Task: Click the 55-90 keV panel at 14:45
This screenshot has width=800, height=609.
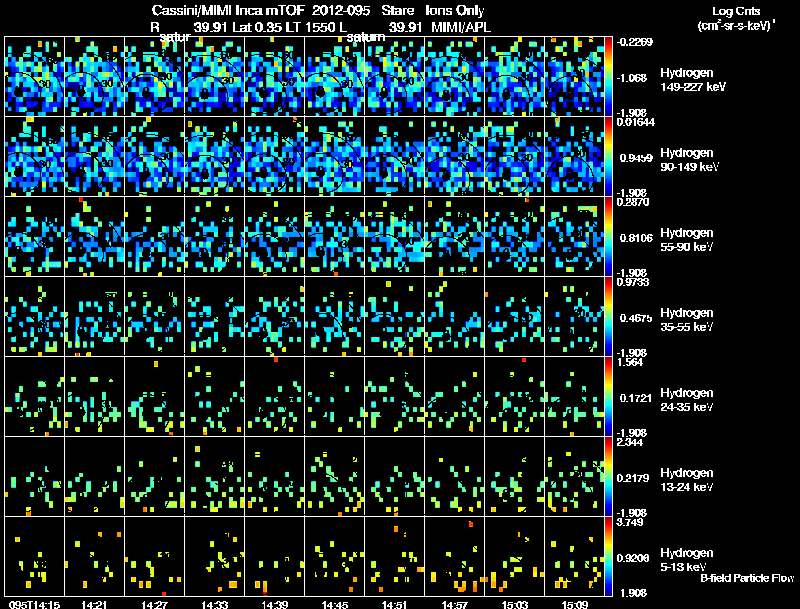Action: (x=335, y=237)
